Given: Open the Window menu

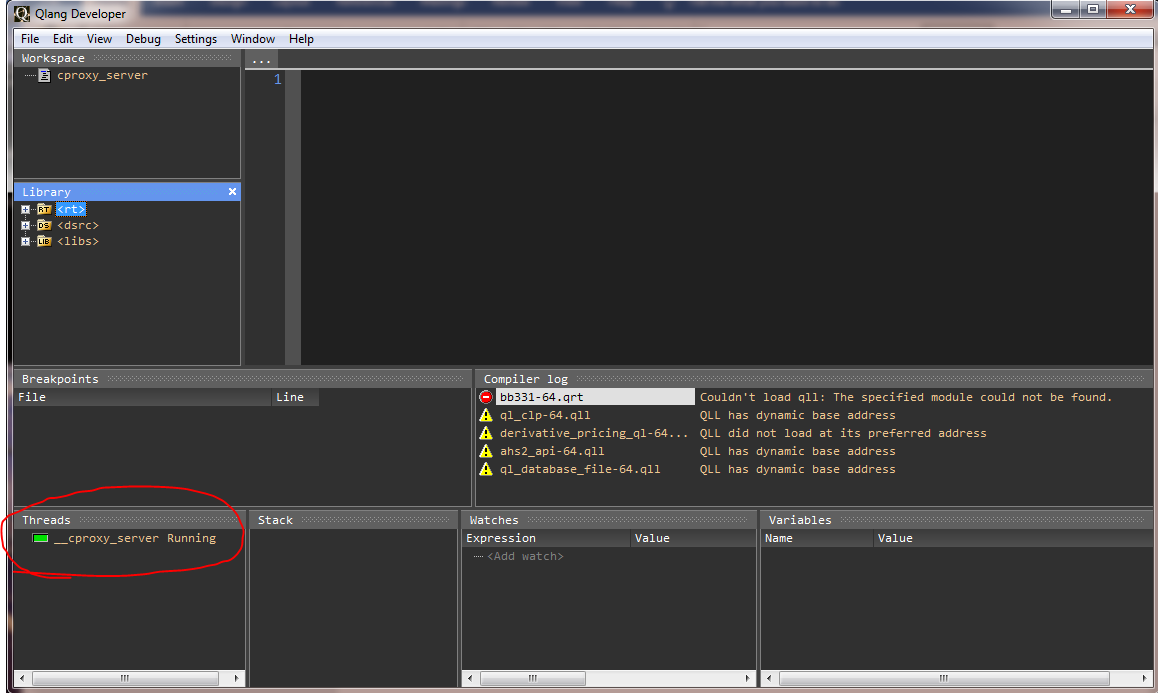Looking at the screenshot, I should [253, 39].
